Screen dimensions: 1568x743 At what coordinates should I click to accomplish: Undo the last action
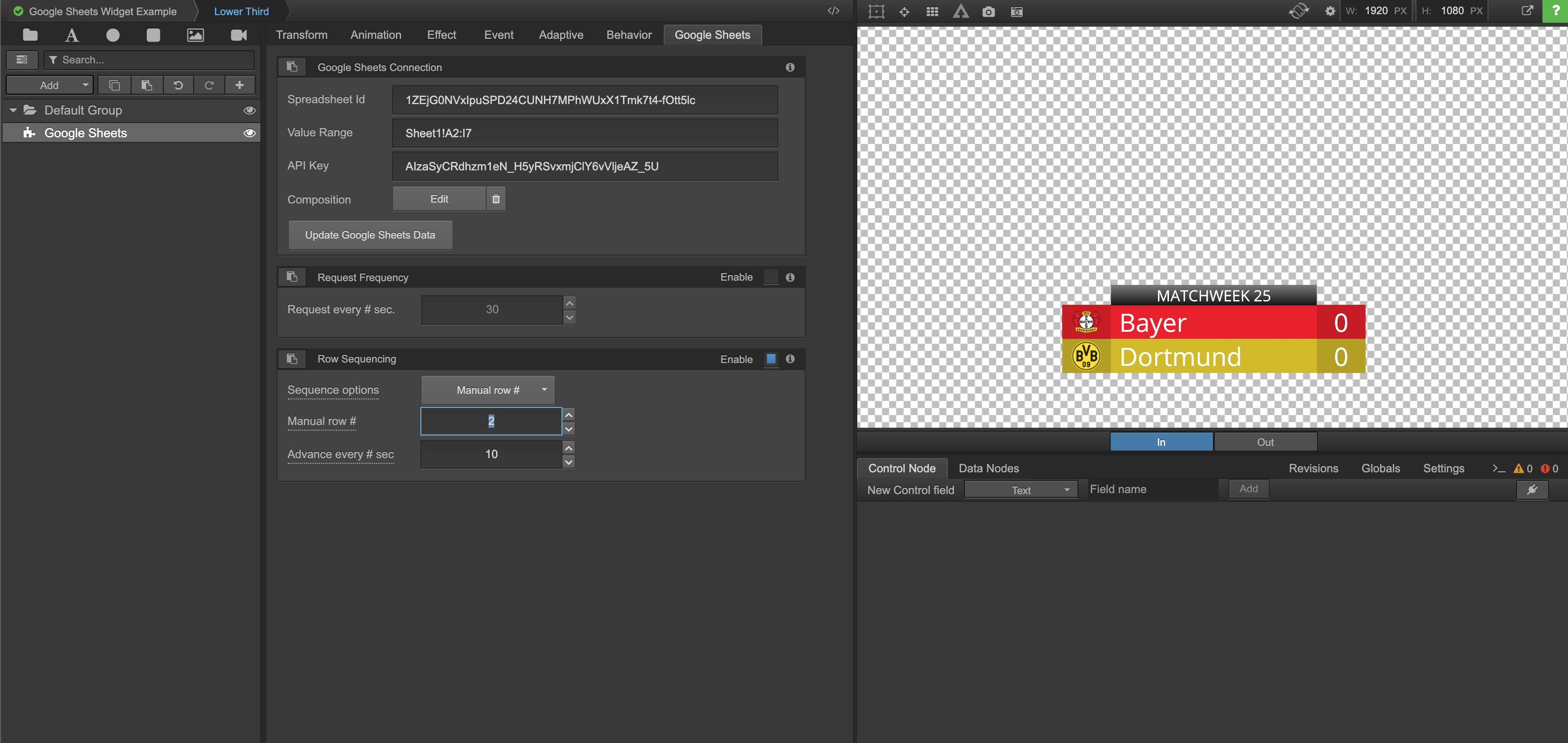coord(178,85)
